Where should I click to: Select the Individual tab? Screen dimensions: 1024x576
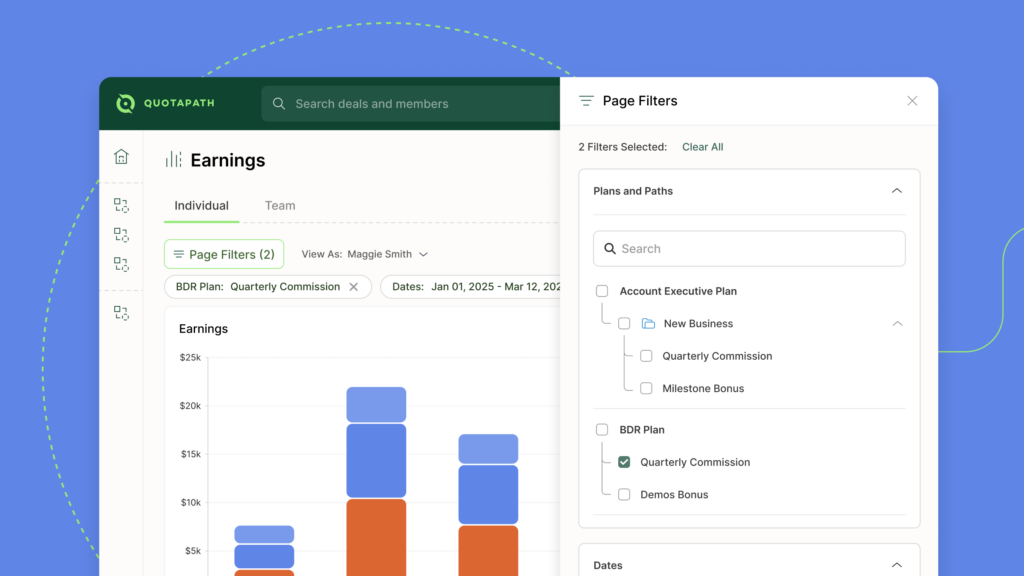coord(201,206)
